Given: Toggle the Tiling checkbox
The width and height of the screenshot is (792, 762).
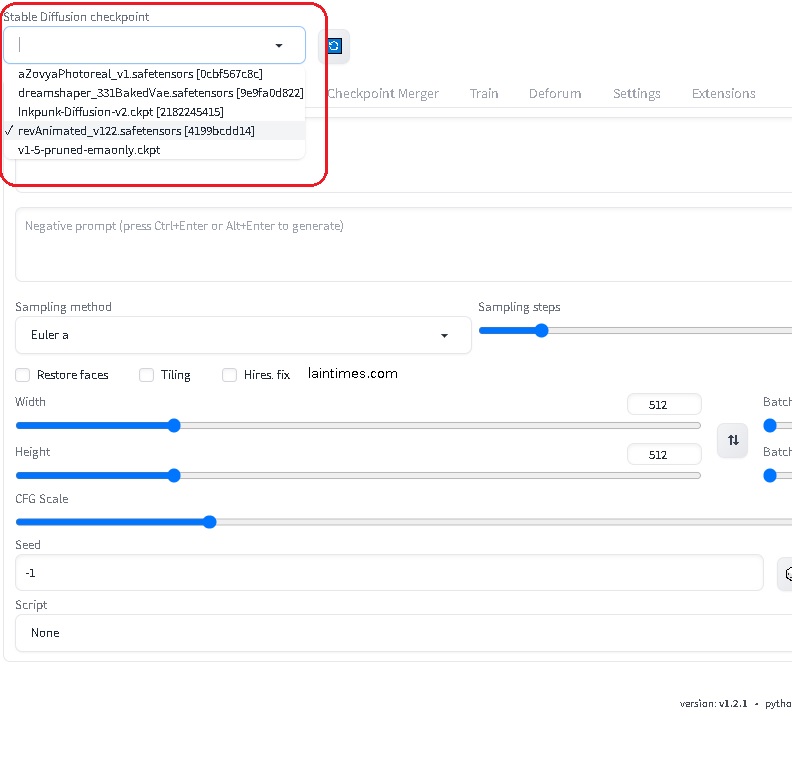Looking at the screenshot, I should (x=146, y=375).
